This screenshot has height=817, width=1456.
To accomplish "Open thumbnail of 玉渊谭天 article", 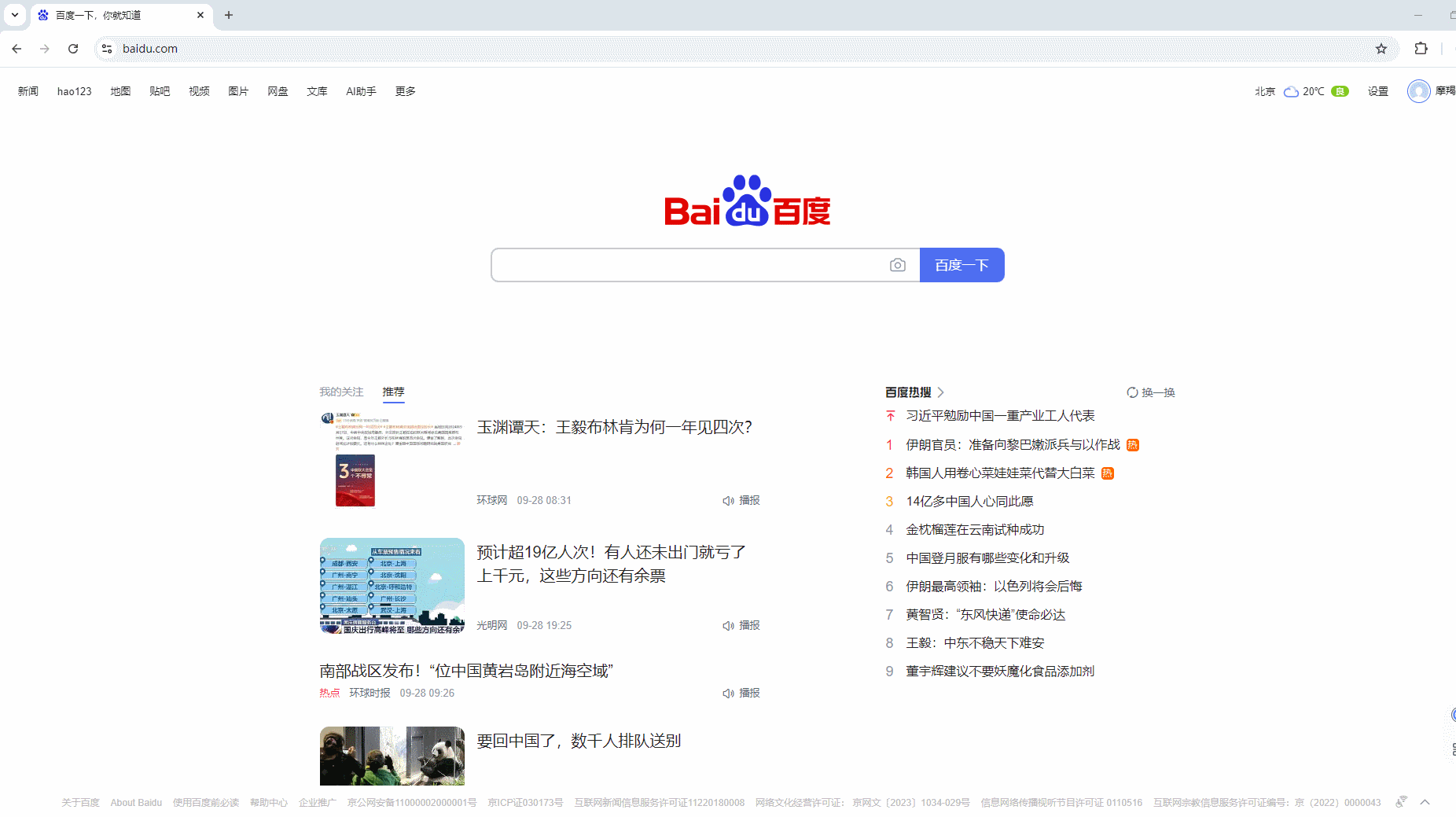I will pyautogui.click(x=392, y=459).
